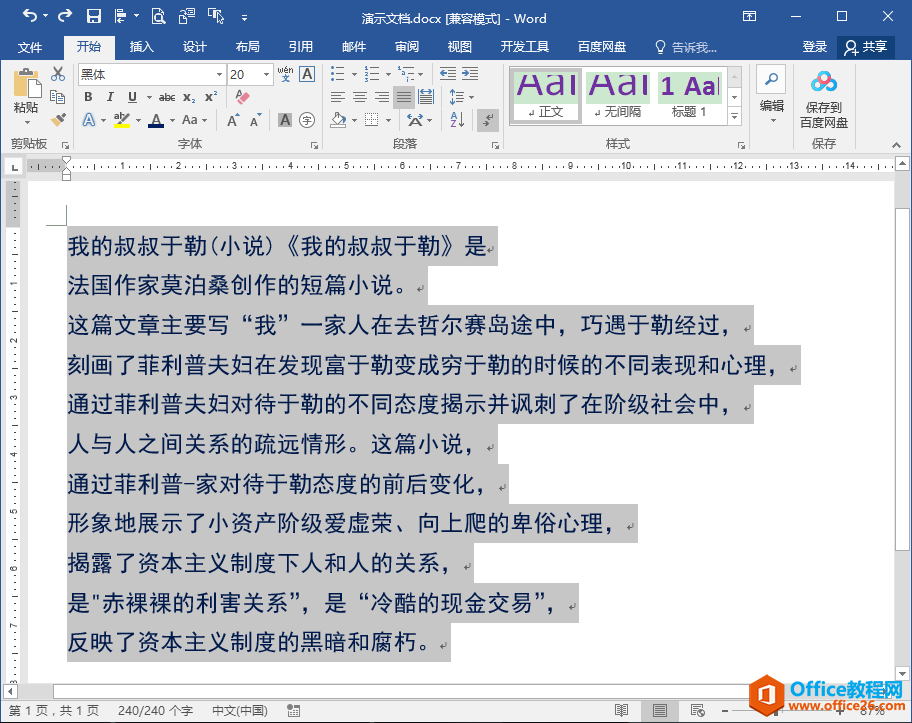The width and height of the screenshot is (912, 723).
Task: Toggle justify alignment button
Action: 404,97
